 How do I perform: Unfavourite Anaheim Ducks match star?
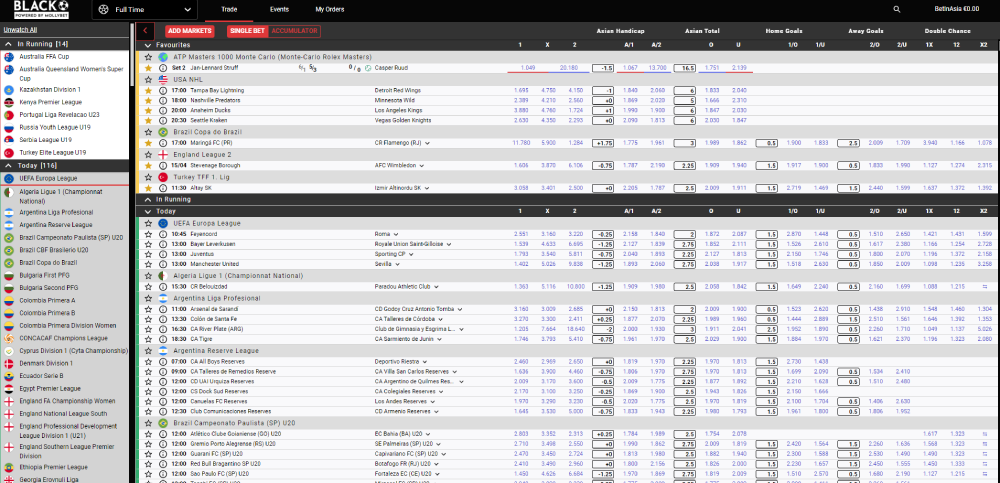tap(149, 110)
